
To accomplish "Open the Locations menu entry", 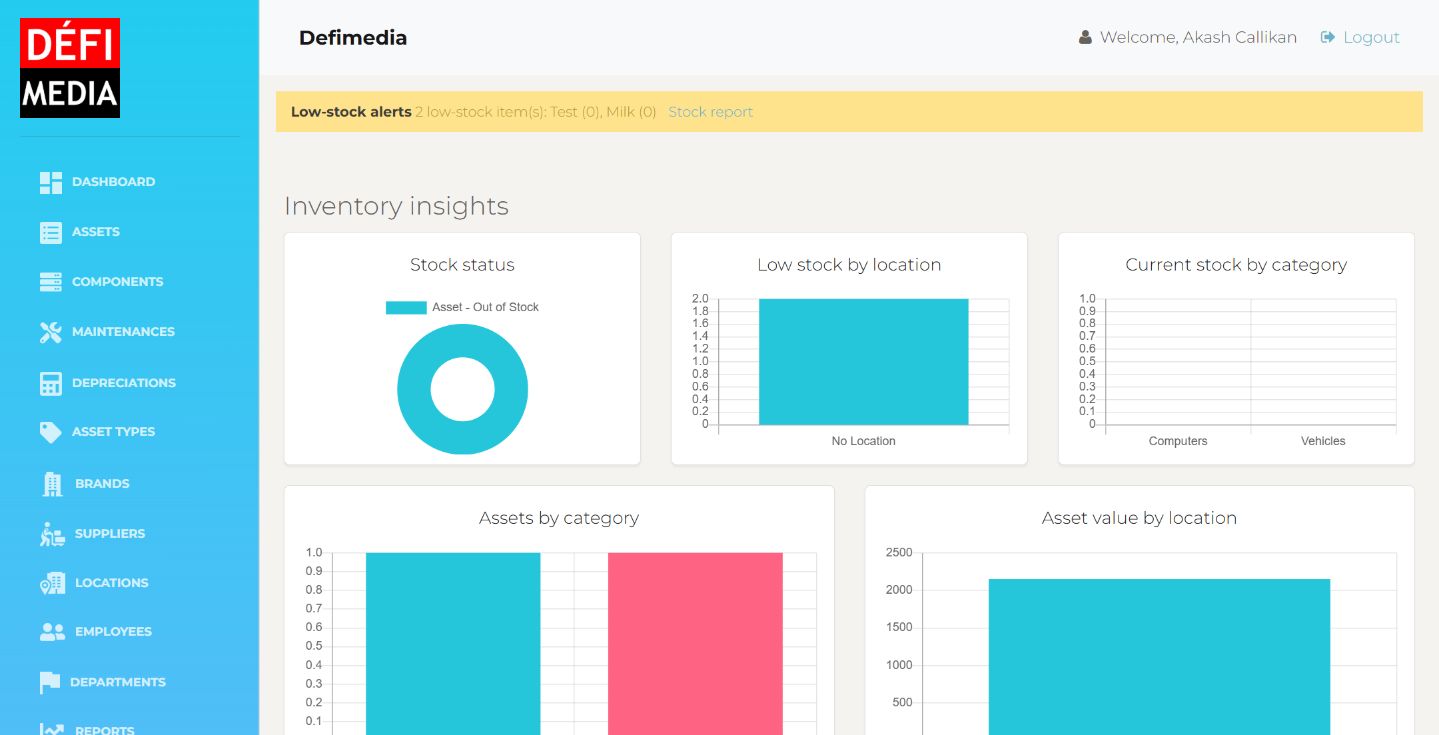I will pos(111,583).
